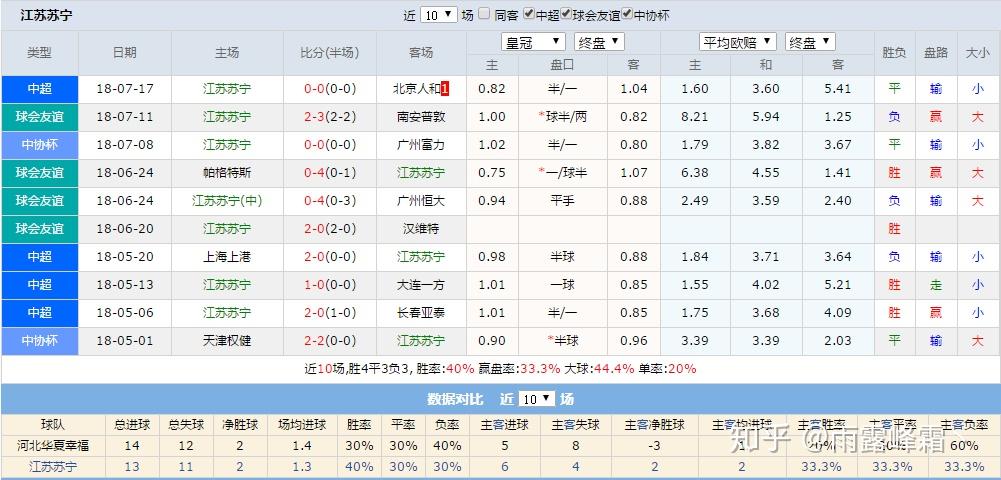Open the 1-0(0-0) score link

tap(329, 285)
